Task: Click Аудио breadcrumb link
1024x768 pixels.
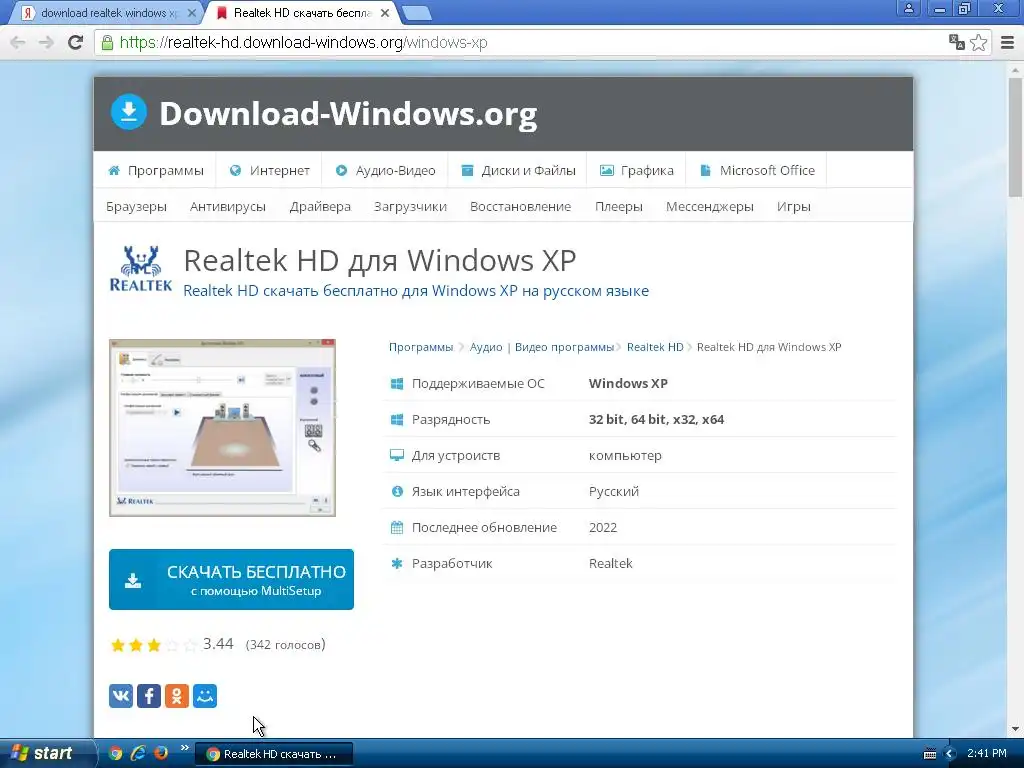Action: 486,347
